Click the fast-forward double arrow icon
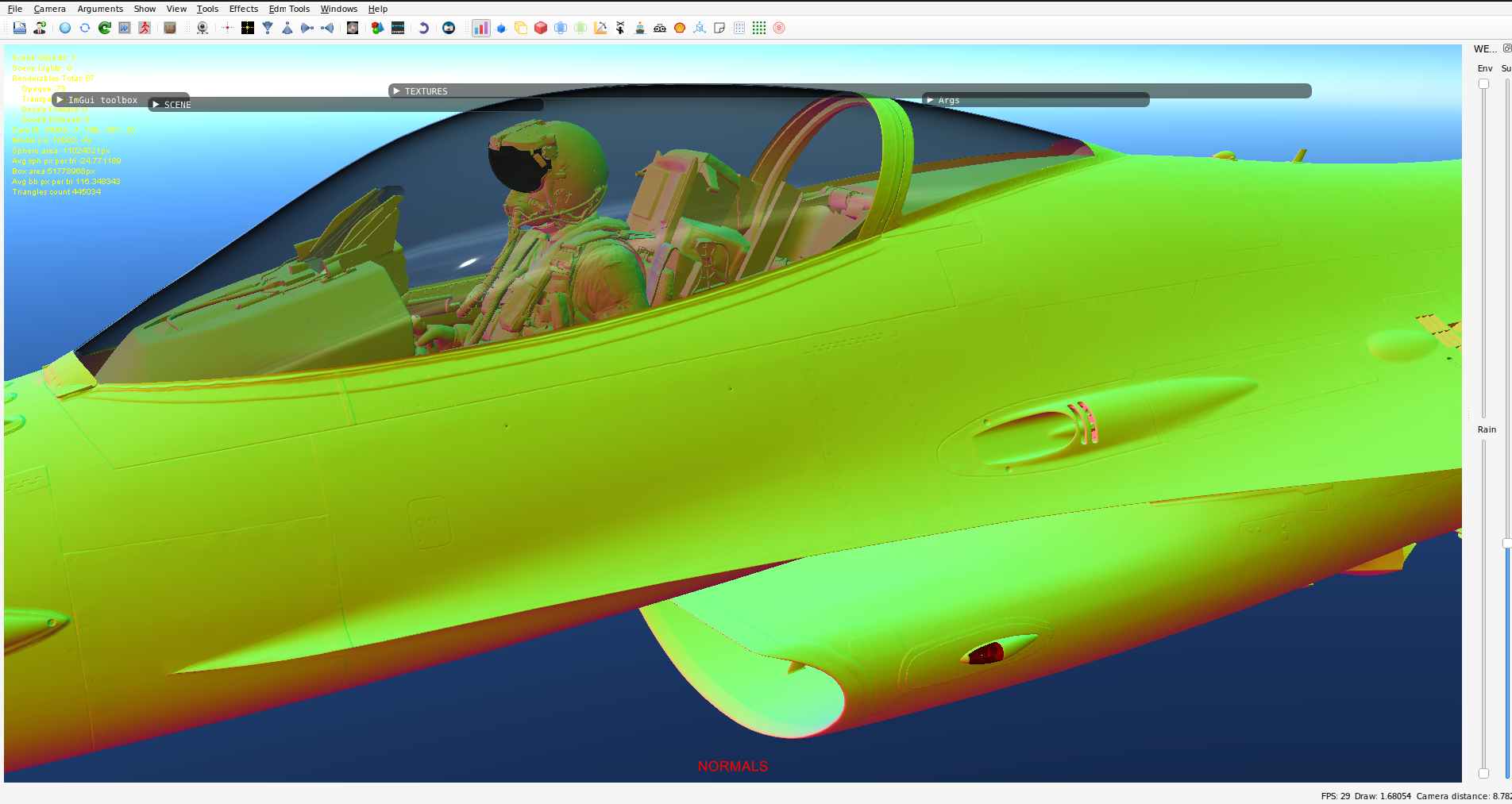Image resolution: width=1512 pixels, height=804 pixels. [x=125, y=28]
